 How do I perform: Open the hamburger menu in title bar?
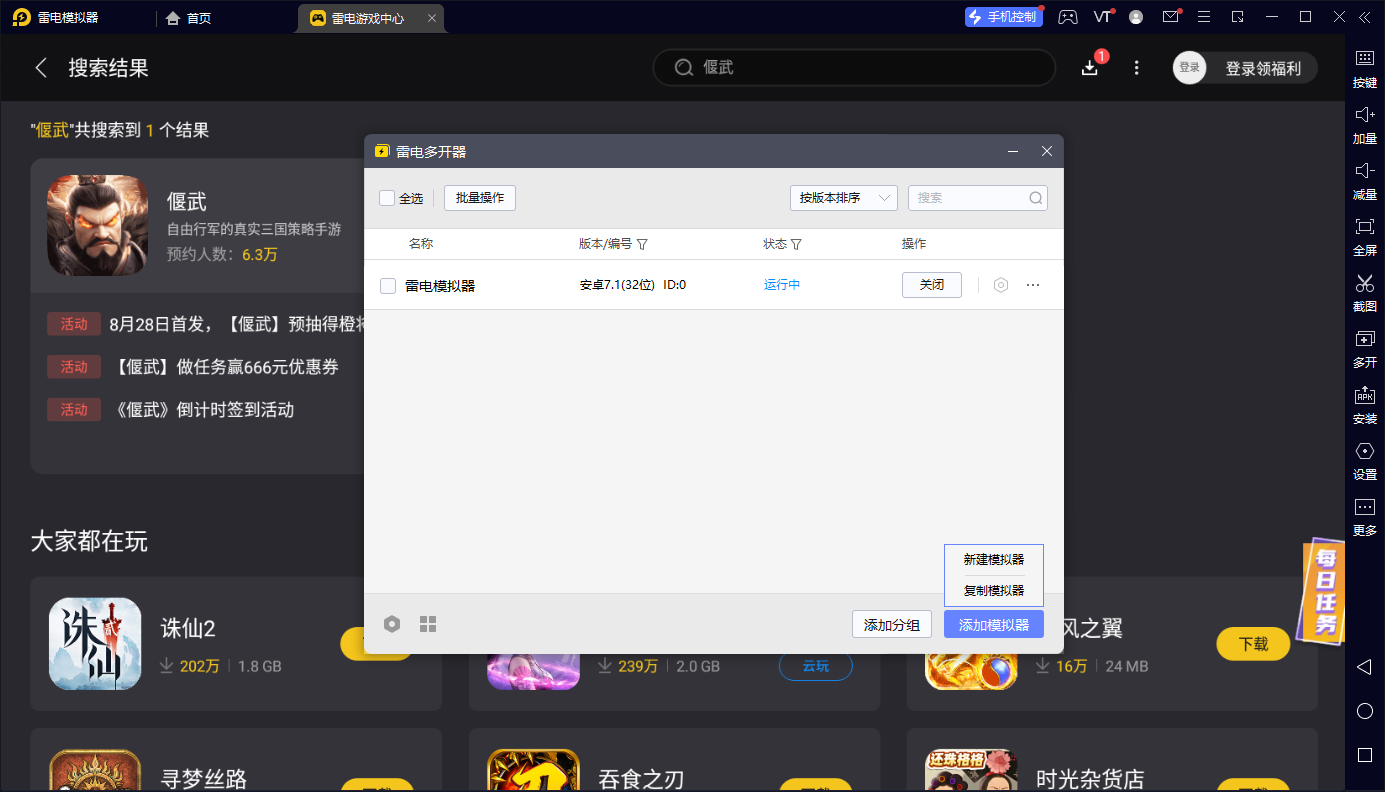(1204, 17)
